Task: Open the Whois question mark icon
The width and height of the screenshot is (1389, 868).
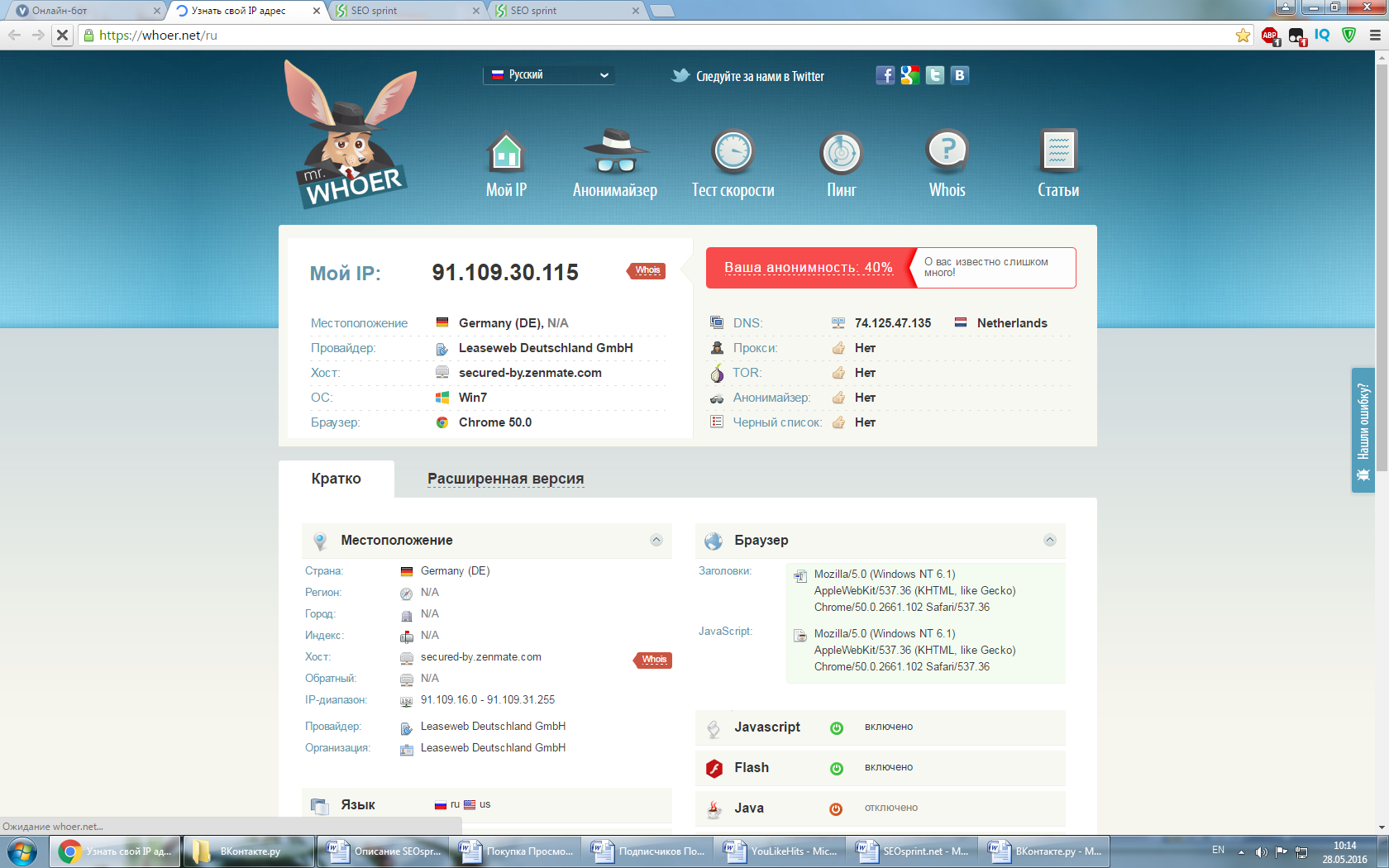Action: [x=947, y=151]
